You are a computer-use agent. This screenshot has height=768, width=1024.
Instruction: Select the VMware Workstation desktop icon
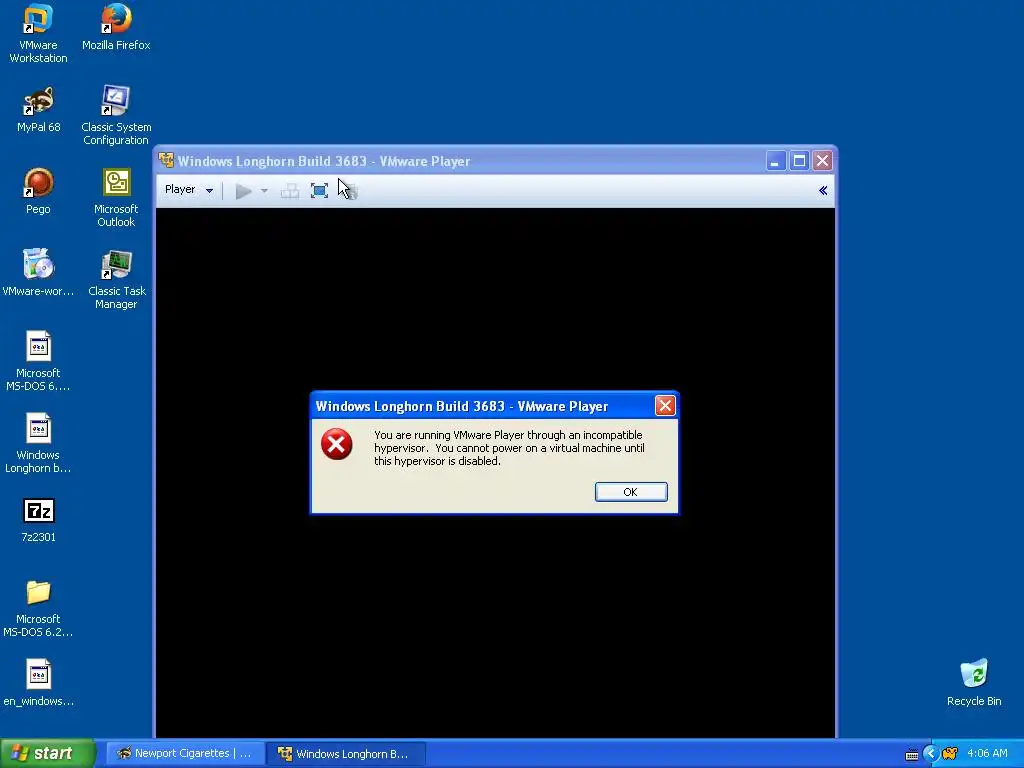(38, 34)
